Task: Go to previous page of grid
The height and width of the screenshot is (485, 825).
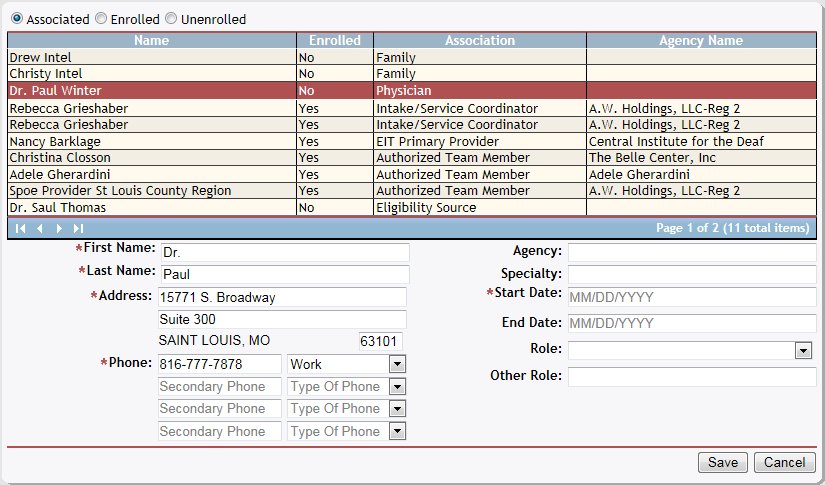Action: (40, 228)
